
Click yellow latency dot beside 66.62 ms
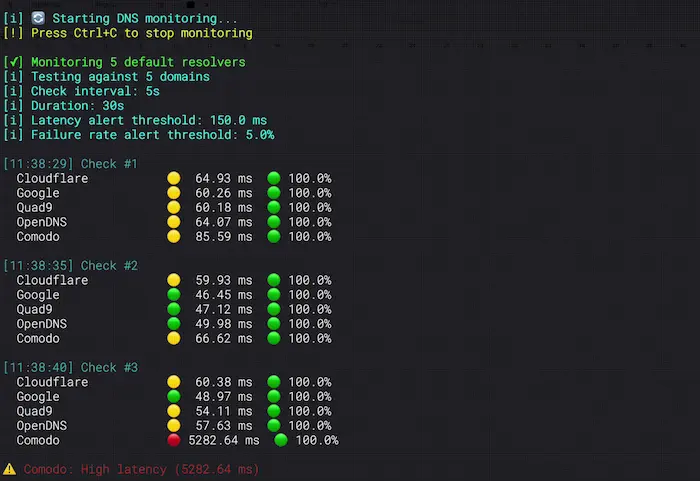(x=174, y=338)
